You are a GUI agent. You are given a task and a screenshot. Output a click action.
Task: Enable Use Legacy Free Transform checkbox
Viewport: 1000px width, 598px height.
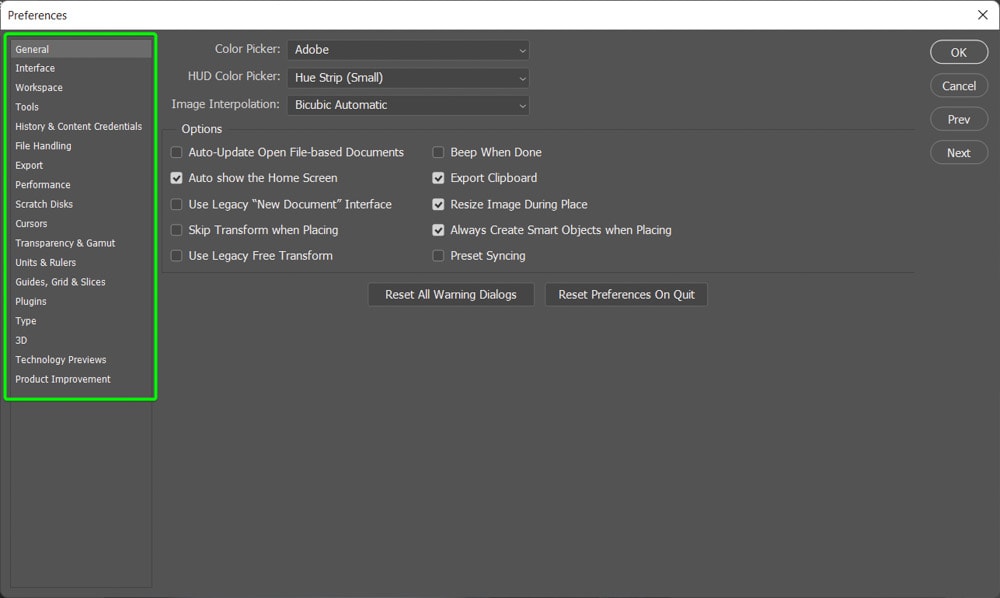(x=177, y=256)
